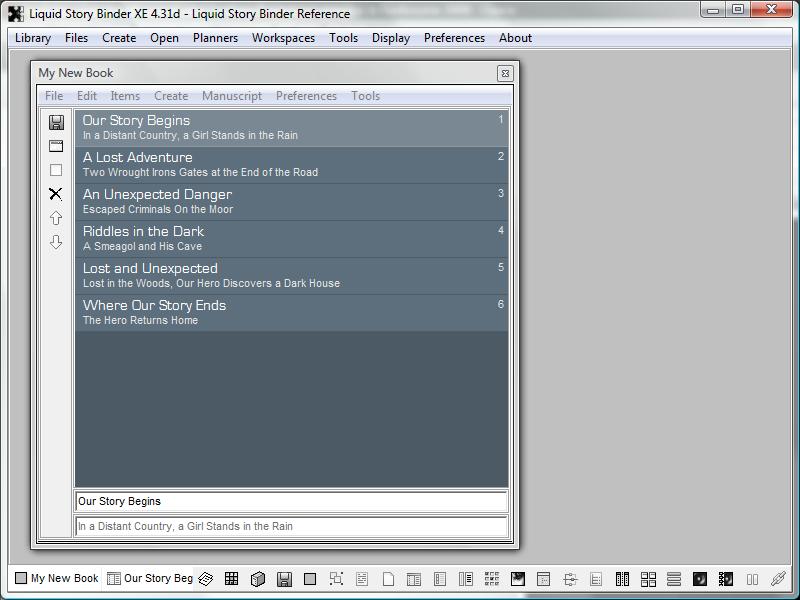This screenshot has height=600, width=800.
Task: Click the floppy disk icon in the bottom toolbar
Action: pos(284,579)
